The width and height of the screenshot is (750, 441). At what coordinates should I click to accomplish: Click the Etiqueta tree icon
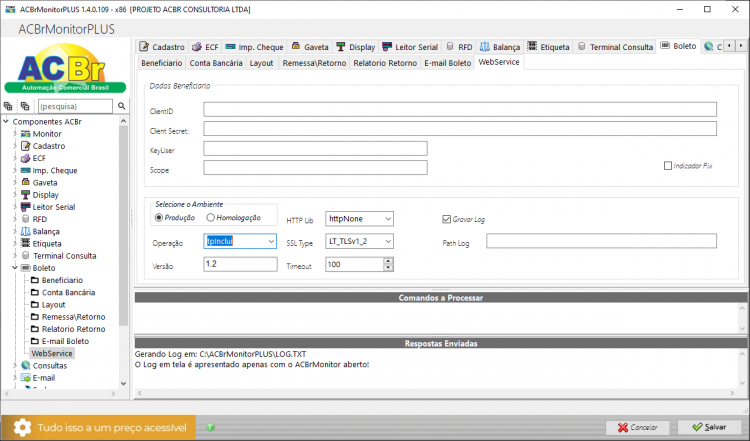pos(25,243)
